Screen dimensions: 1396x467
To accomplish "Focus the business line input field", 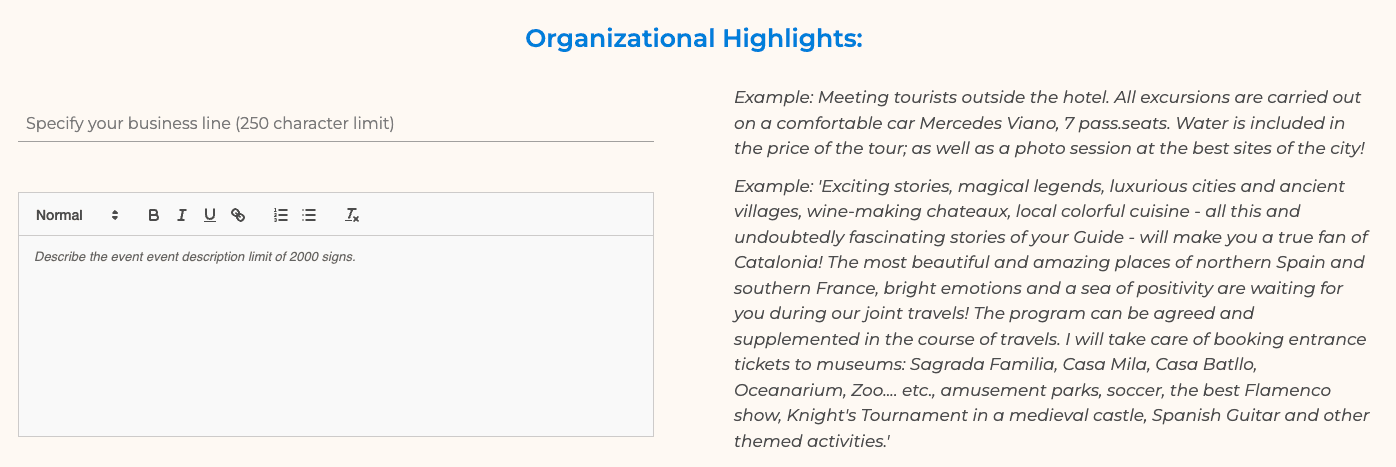I will [336, 124].
